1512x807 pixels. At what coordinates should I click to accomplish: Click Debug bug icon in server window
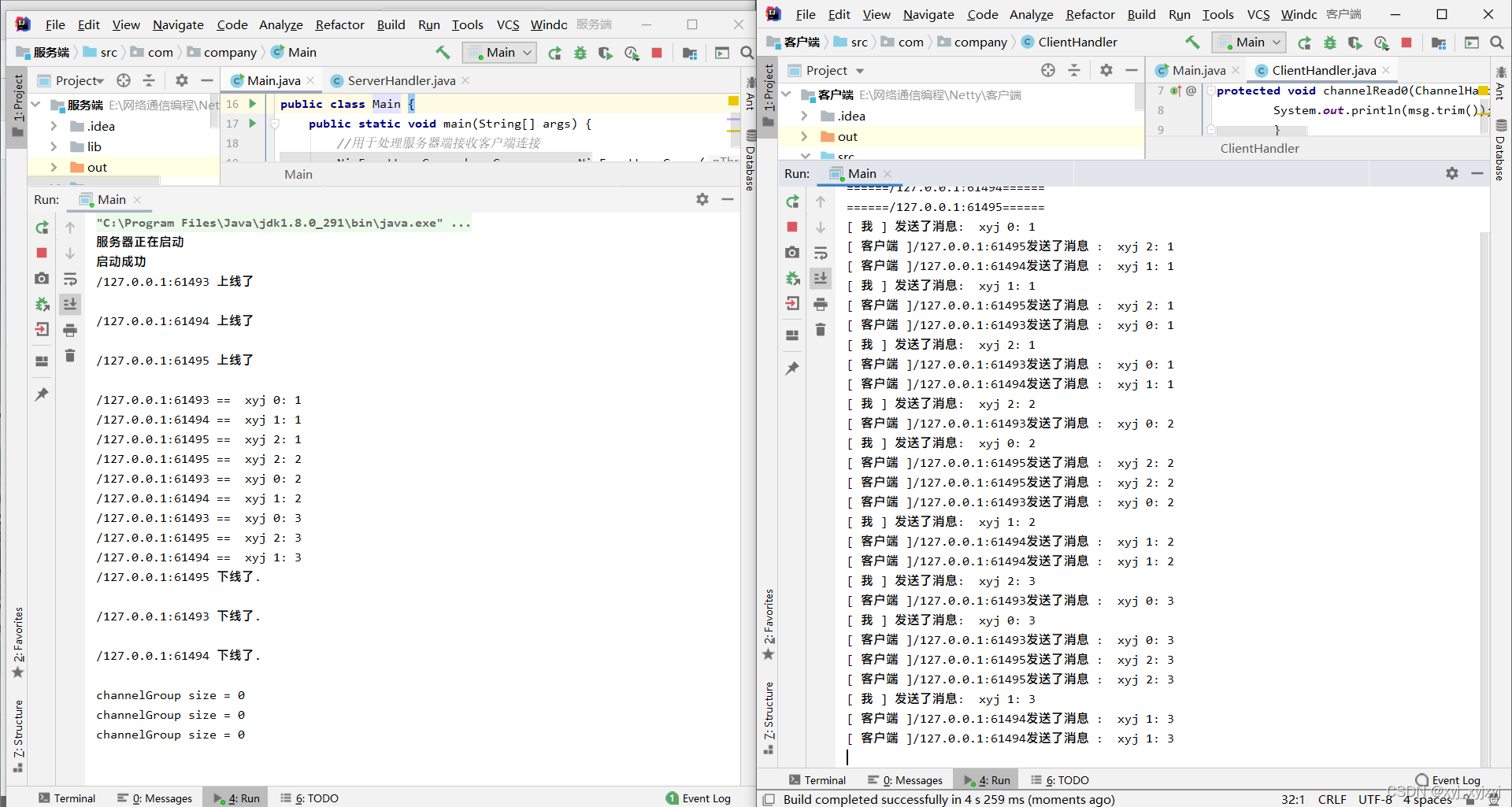[x=580, y=53]
